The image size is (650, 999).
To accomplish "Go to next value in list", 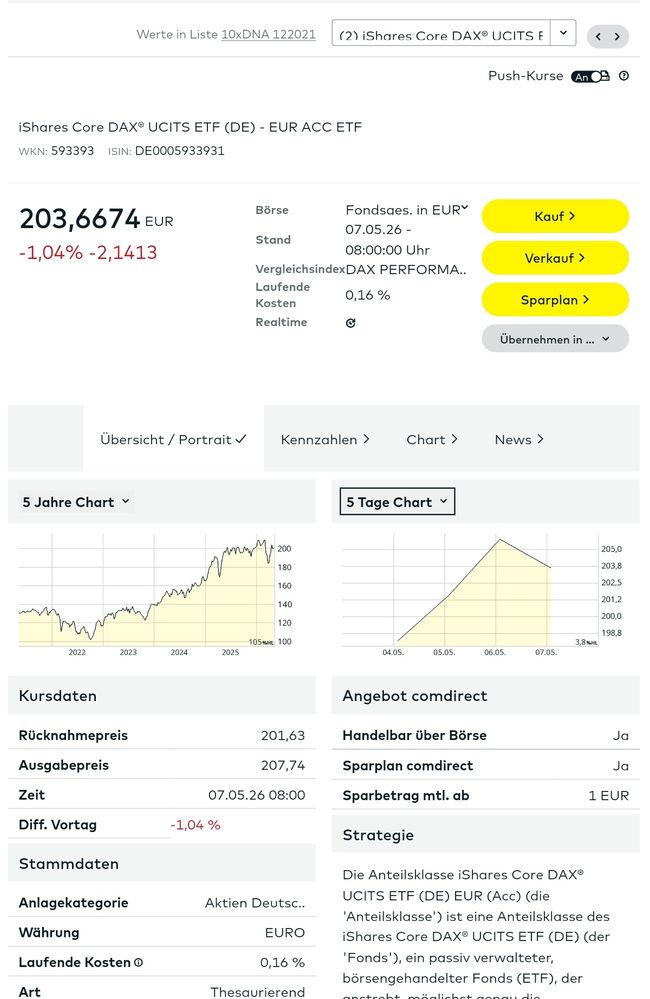I will (618, 36).
